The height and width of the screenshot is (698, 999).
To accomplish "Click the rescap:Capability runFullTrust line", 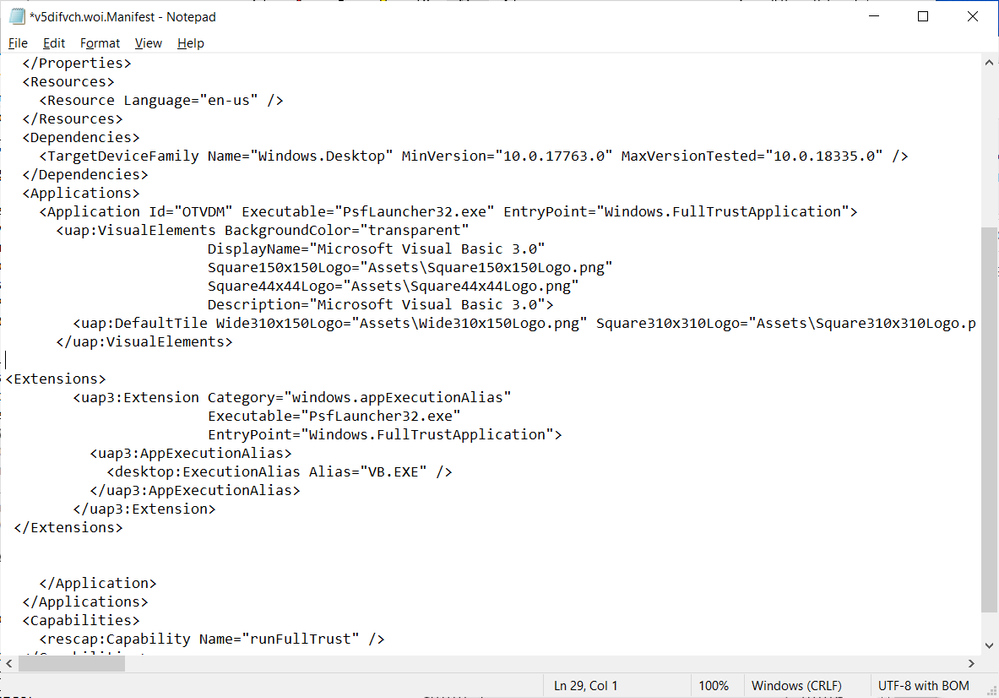I will (212, 639).
